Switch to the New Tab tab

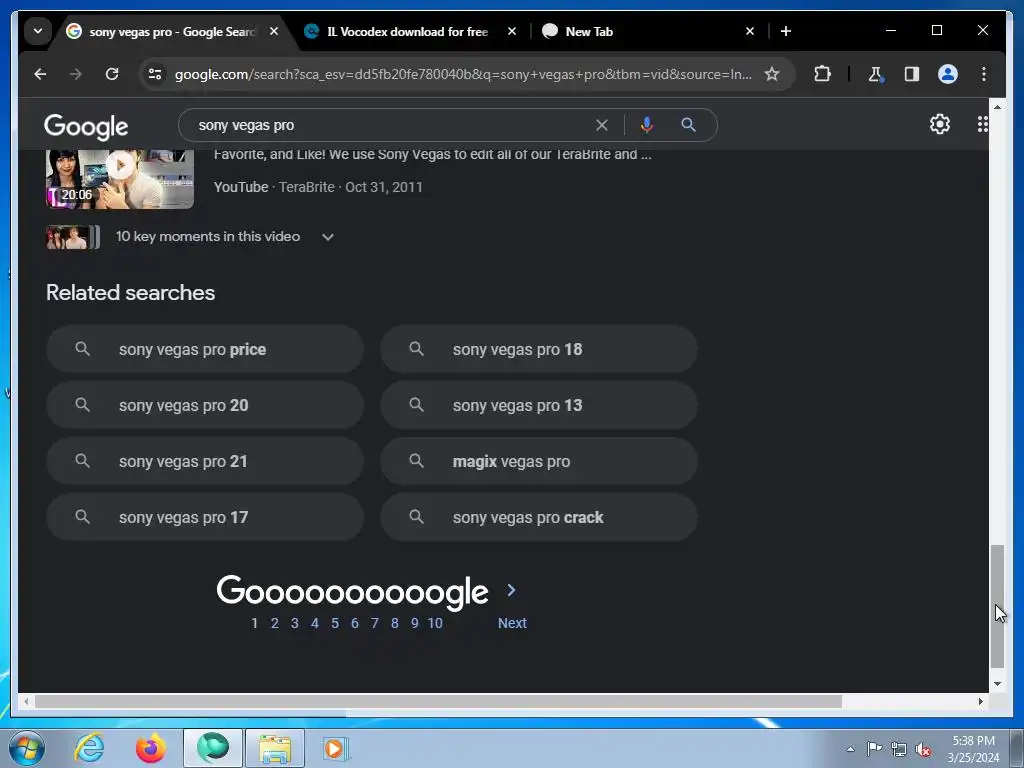click(x=647, y=31)
